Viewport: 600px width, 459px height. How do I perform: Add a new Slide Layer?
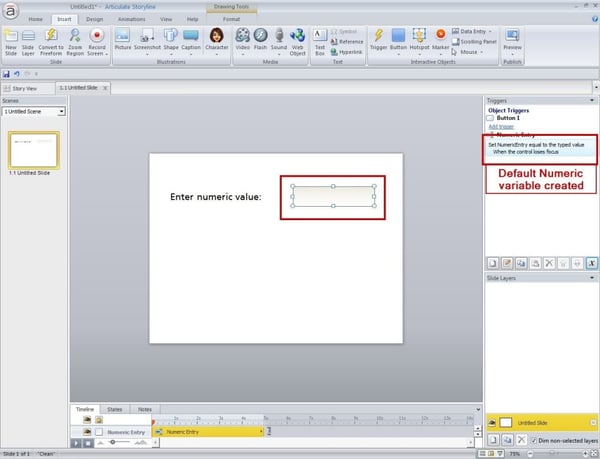(28, 42)
